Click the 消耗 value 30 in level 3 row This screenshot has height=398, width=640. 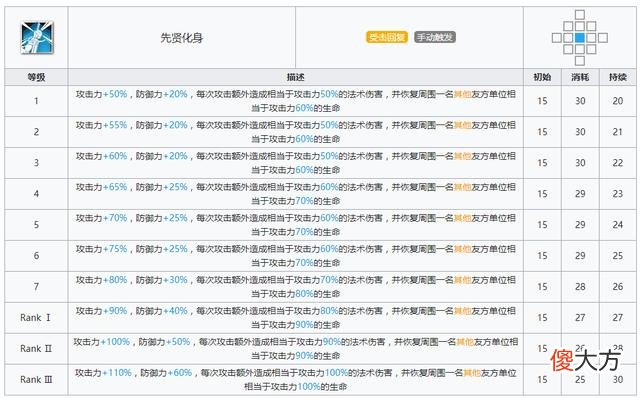tap(580, 163)
